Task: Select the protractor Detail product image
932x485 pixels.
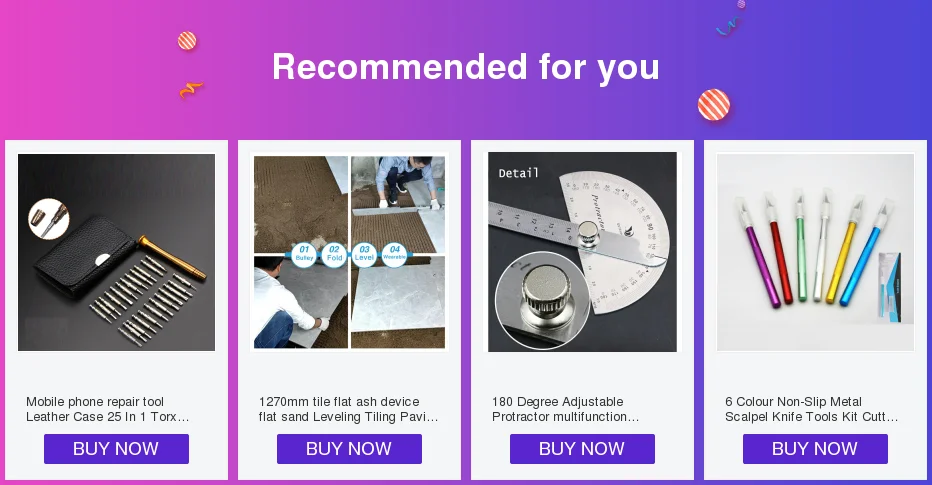Action: coord(582,252)
